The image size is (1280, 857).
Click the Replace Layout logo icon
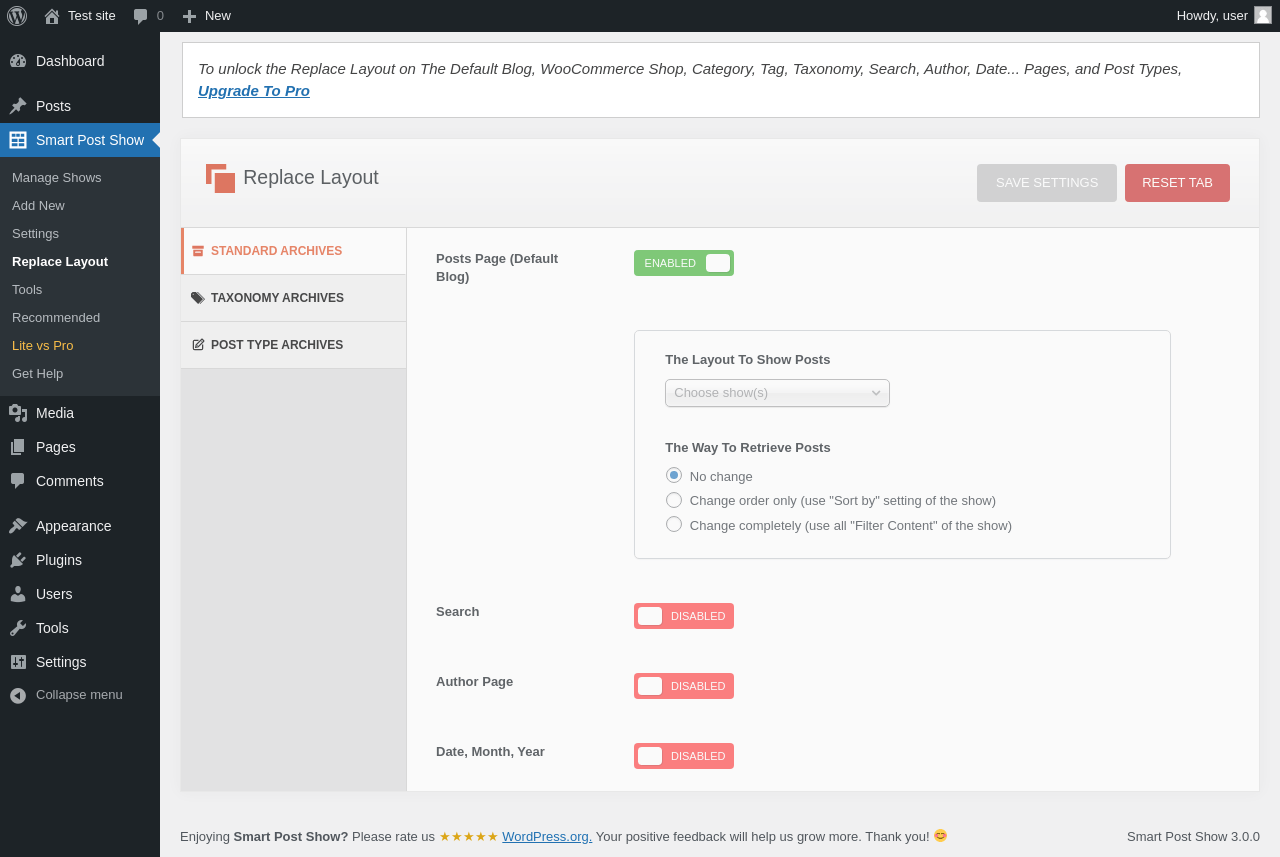point(221,178)
